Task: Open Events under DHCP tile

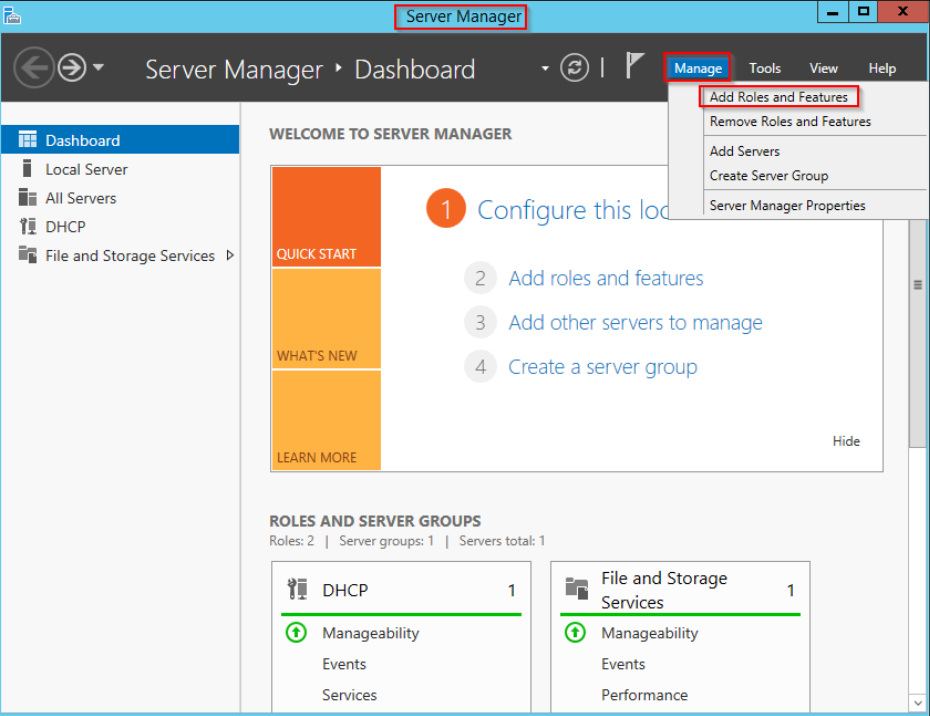Action: coord(344,664)
